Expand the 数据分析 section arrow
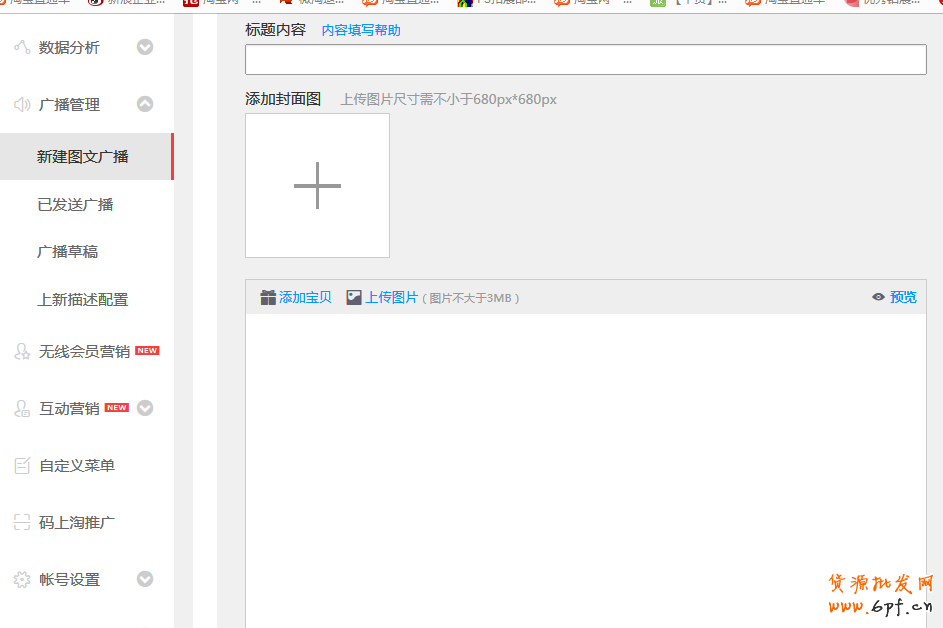 pos(145,47)
